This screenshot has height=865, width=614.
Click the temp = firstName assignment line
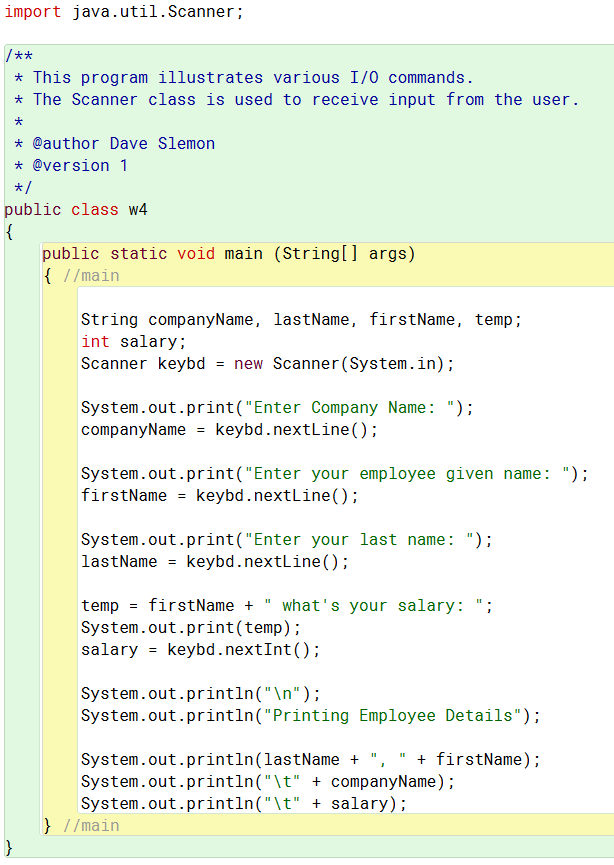[287, 606]
